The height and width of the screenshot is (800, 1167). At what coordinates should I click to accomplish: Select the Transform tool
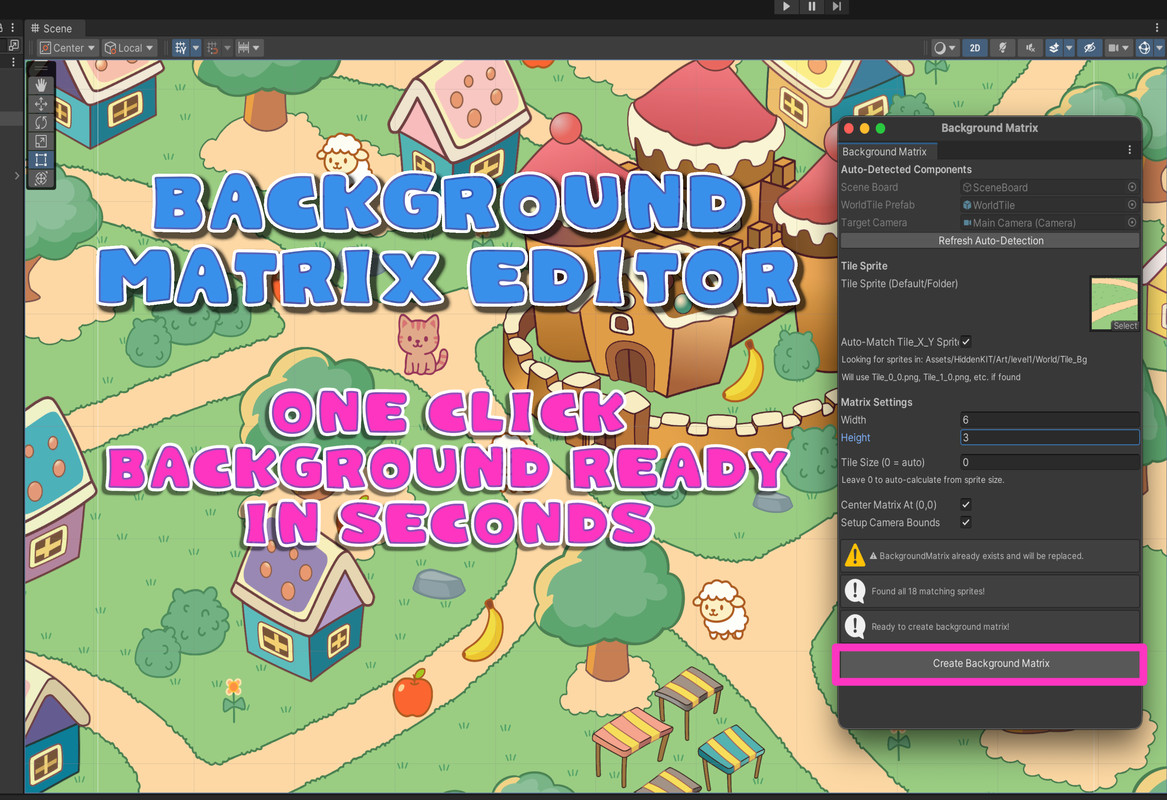(41, 178)
